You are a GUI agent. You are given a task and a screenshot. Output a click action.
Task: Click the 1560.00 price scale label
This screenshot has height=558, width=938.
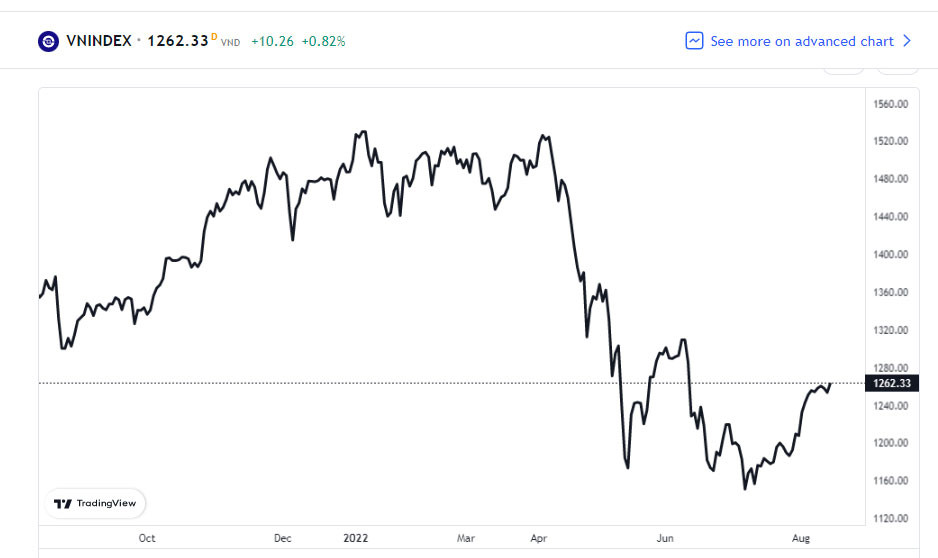tap(890, 104)
